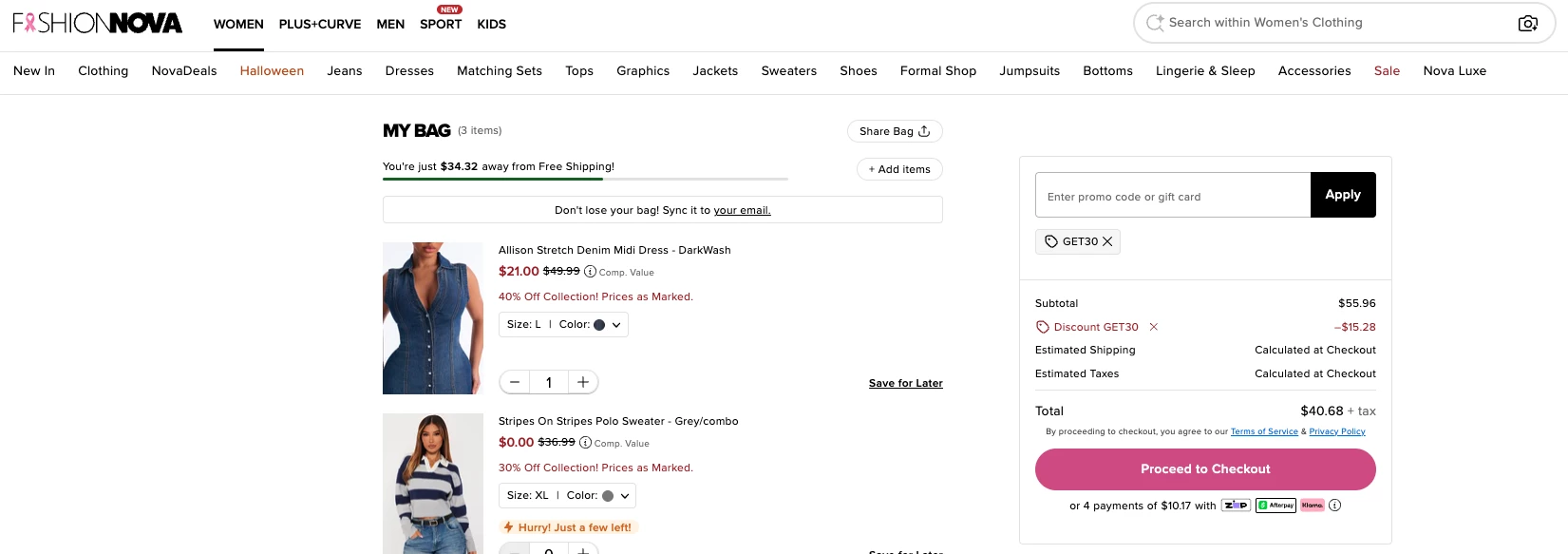Screen dimensions: 1568x554
Task: Open the 'your email' sync link
Action: [742, 210]
